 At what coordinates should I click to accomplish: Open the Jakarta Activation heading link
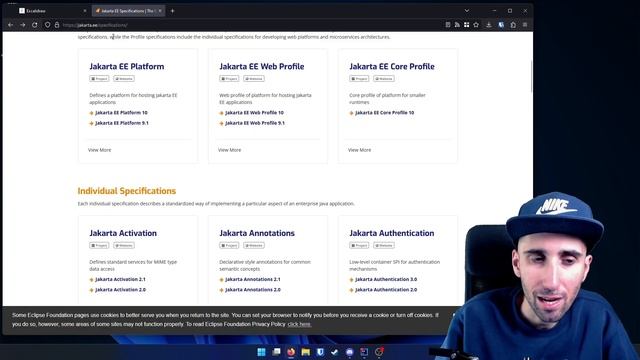click(x=123, y=233)
